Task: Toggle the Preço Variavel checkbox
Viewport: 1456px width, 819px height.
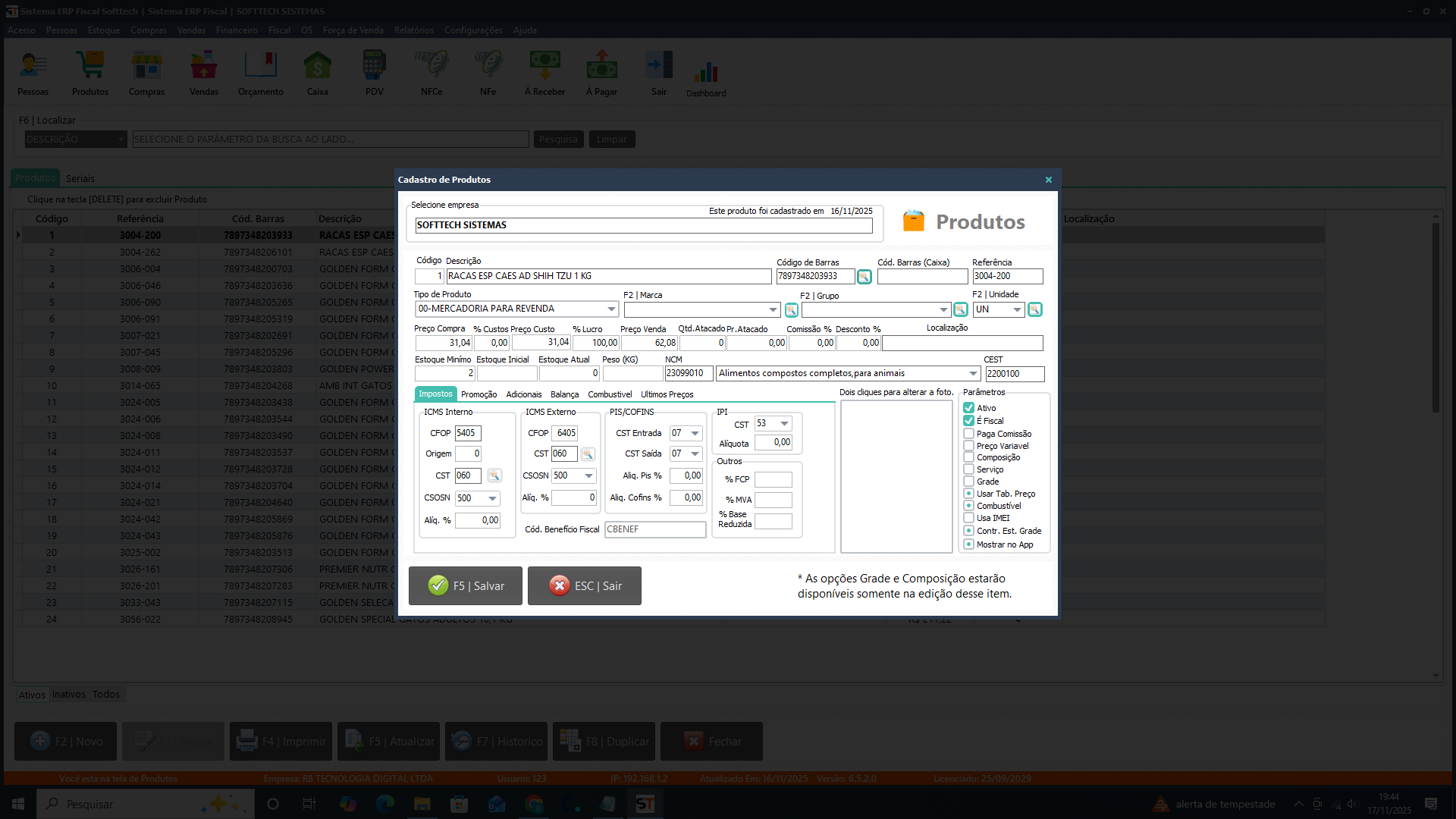Action: (x=968, y=446)
